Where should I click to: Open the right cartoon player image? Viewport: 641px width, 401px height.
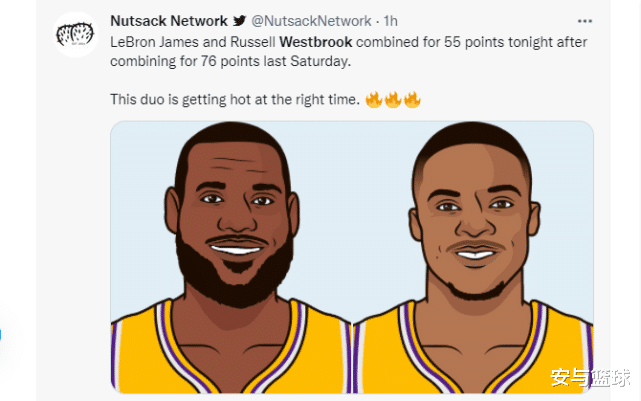tap(473, 257)
